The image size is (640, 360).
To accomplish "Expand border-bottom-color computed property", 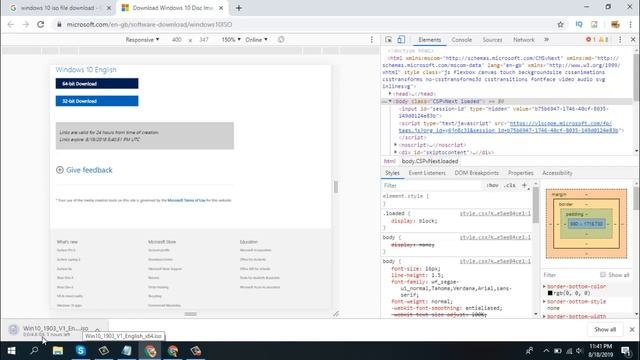I will [544, 287].
